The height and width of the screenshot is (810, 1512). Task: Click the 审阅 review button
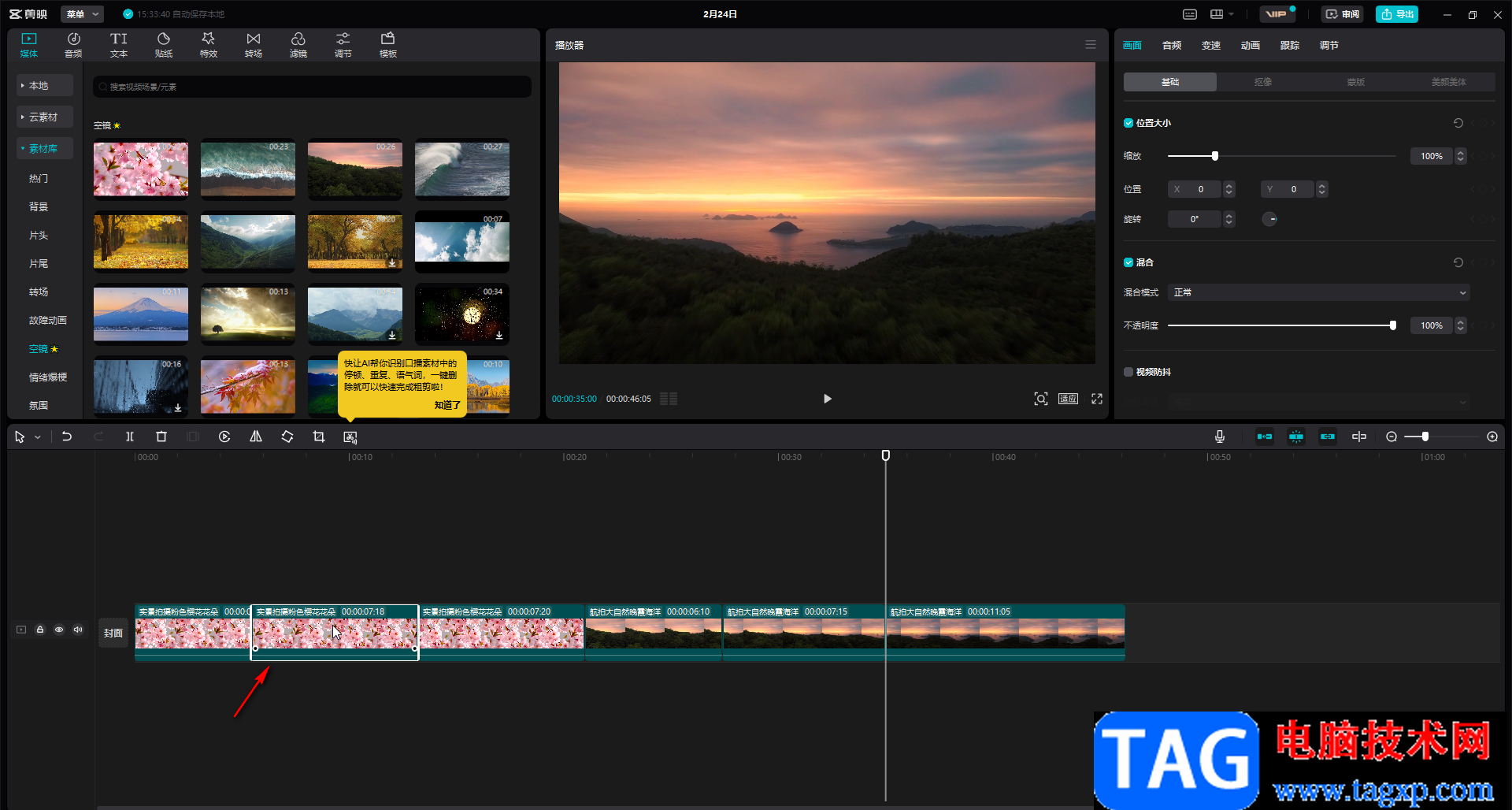coord(1343,14)
